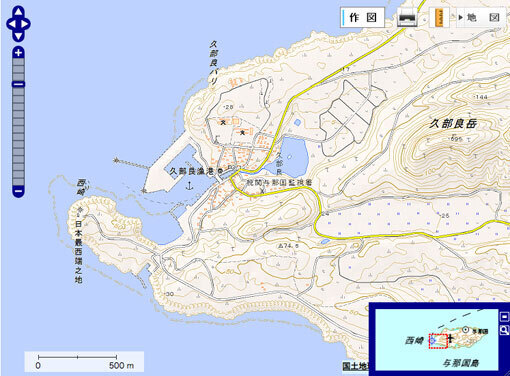Click the 与那国島 island in overview
Image resolution: width=510 pixels, height=376 pixels.
pos(461,363)
